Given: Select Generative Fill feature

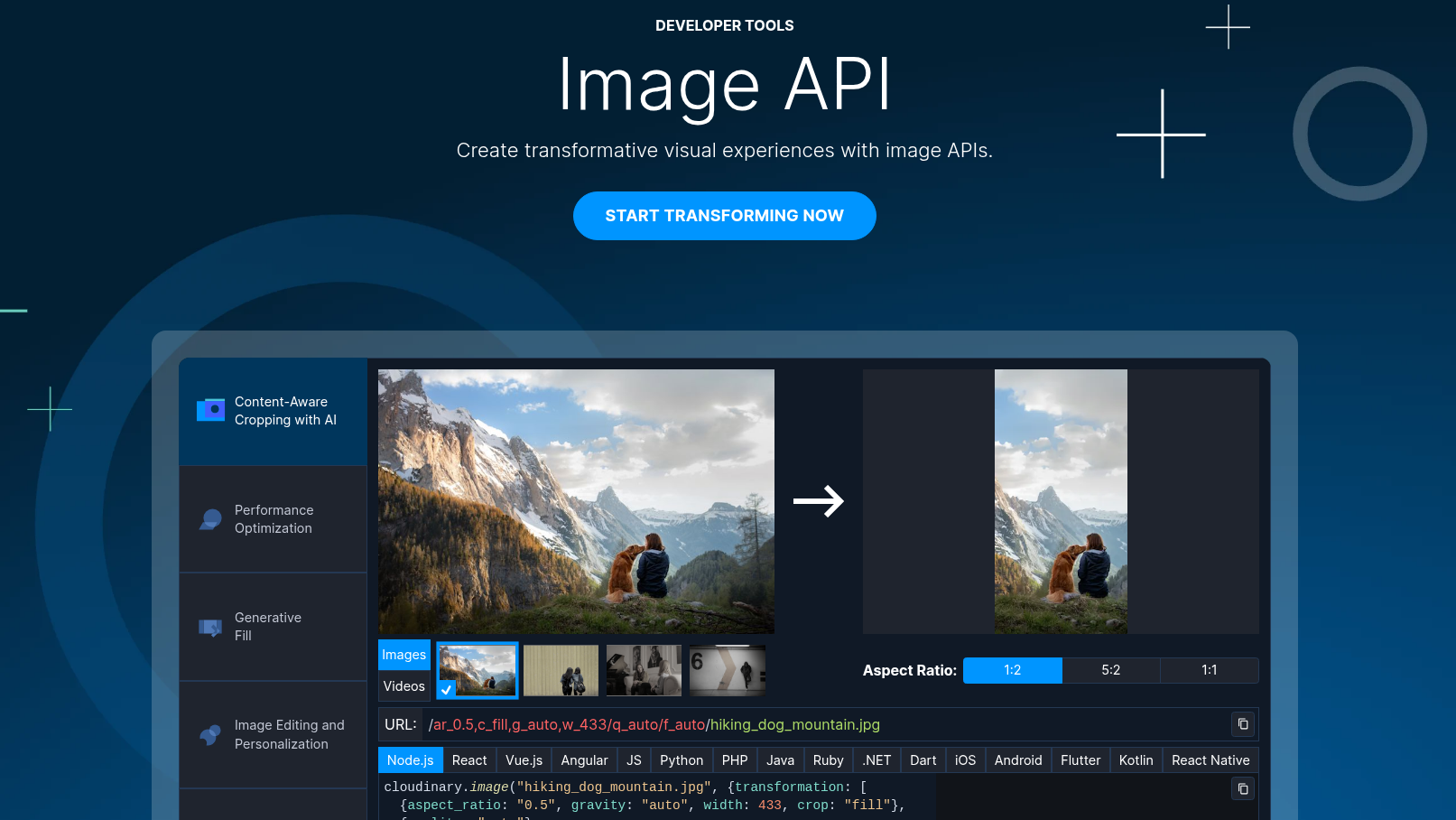Looking at the screenshot, I should click(x=273, y=627).
